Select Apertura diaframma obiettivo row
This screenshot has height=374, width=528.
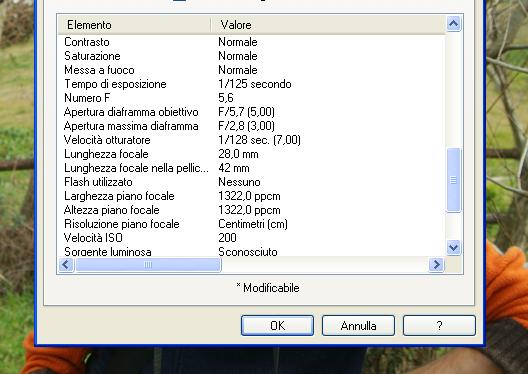(x=252, y=112)
